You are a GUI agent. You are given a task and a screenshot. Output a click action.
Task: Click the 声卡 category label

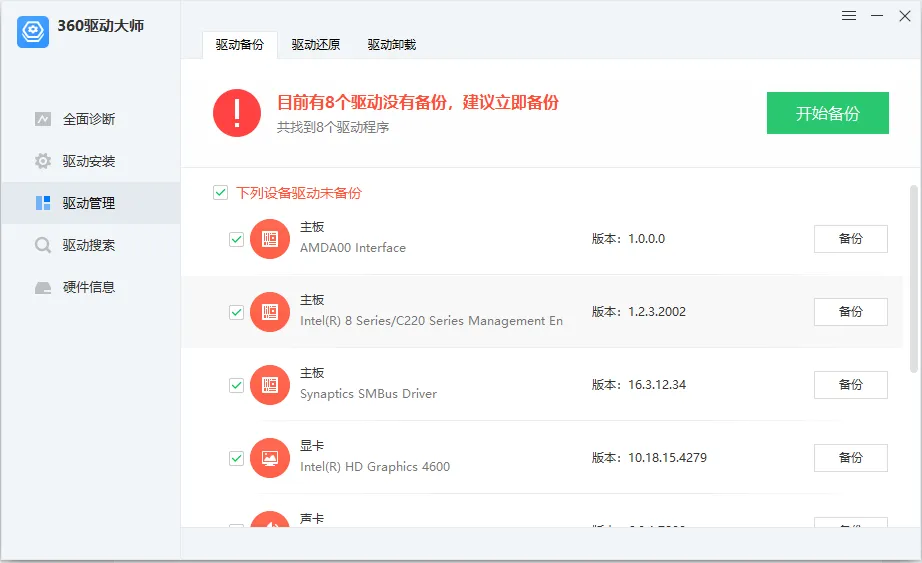click(x=312, y=519)
